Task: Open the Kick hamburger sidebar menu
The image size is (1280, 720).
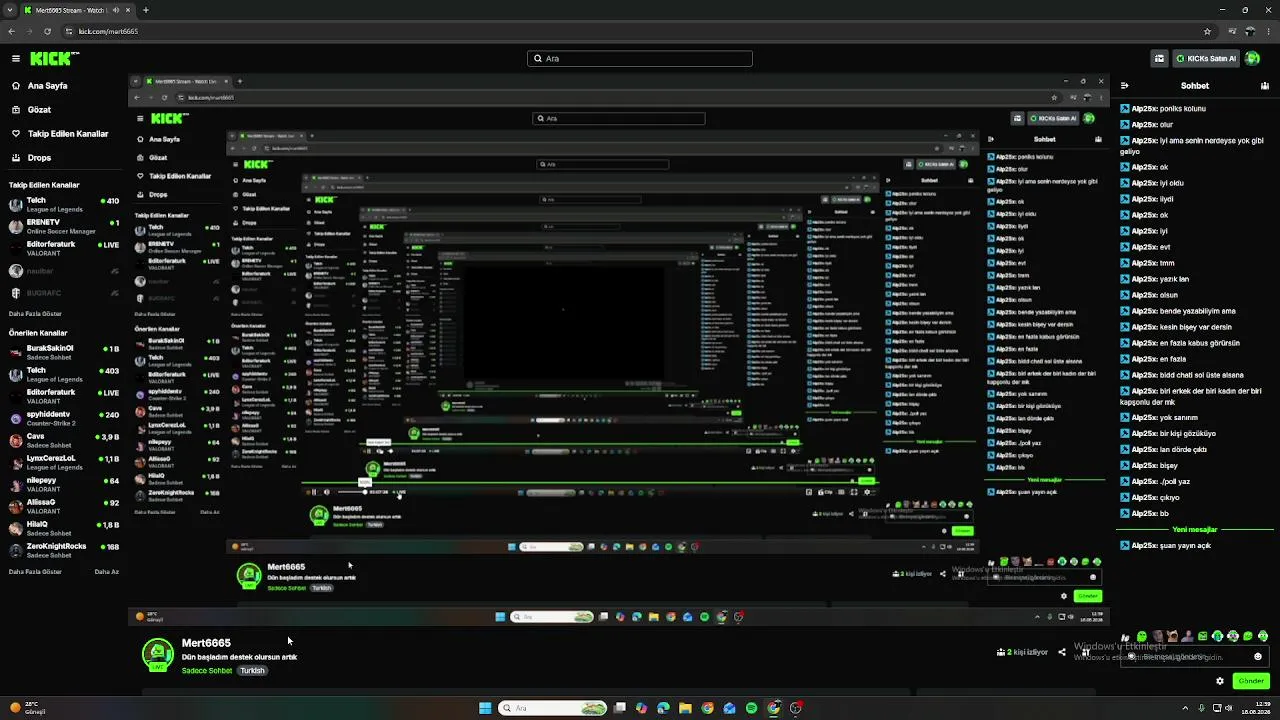Action: click(x=16, y=59)
